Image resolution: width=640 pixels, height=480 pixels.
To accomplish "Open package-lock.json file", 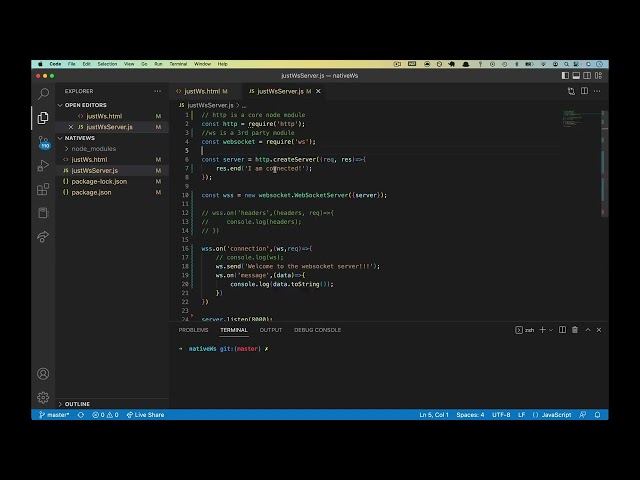I will 112,181.
